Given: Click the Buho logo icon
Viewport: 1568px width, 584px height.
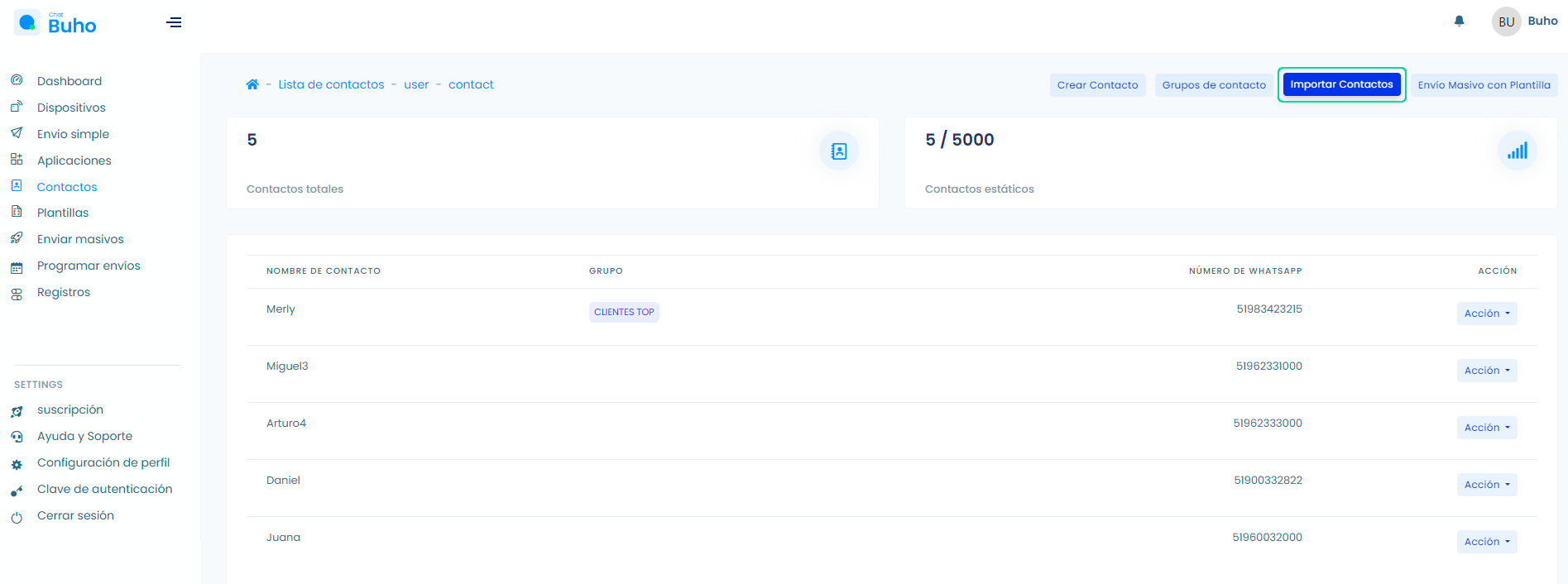Looking at the screenshot, I should (x=27, y=22).
